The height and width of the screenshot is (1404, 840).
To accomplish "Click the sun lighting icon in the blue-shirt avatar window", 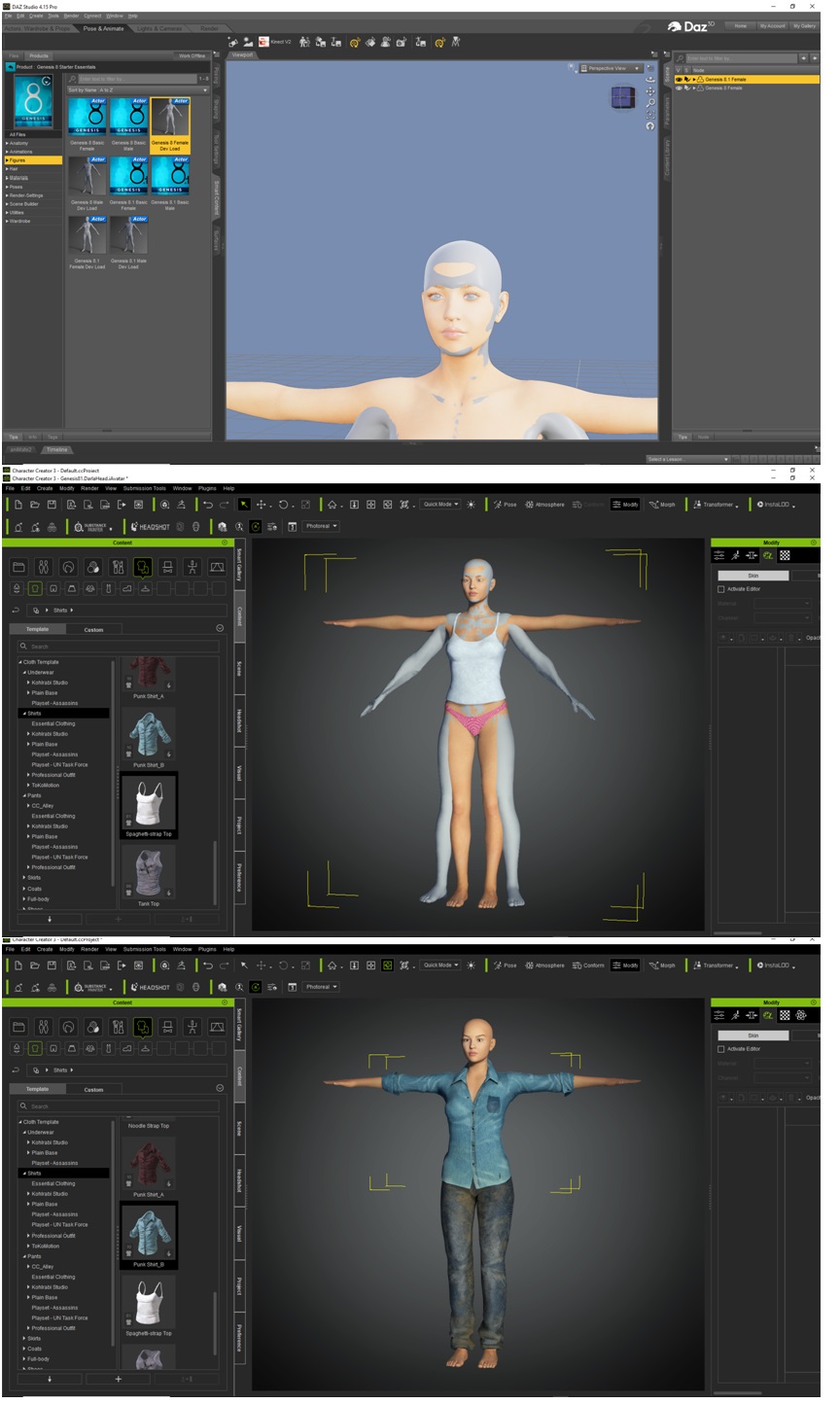I will (x=472, y=965).
